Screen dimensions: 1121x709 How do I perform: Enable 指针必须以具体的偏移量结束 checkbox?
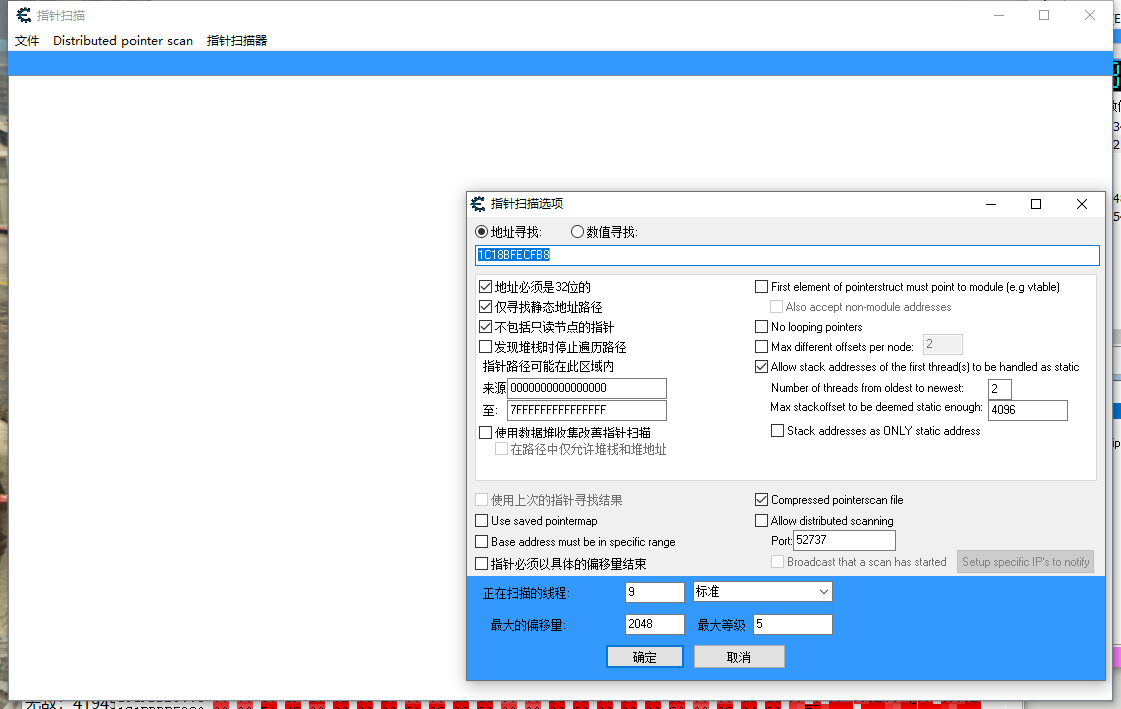tap(482, 563)
